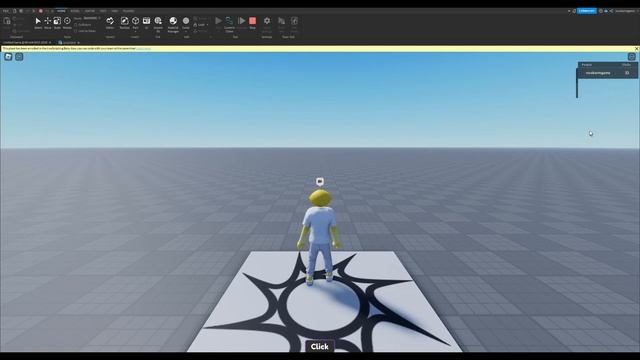Open the Color picker tool
The width and height of the screenshot is (640, 360).
coord(186,21)
